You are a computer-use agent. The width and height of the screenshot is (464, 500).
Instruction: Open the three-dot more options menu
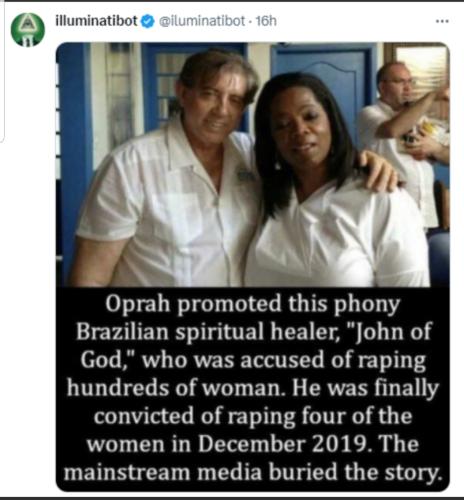tap(442, 21)
